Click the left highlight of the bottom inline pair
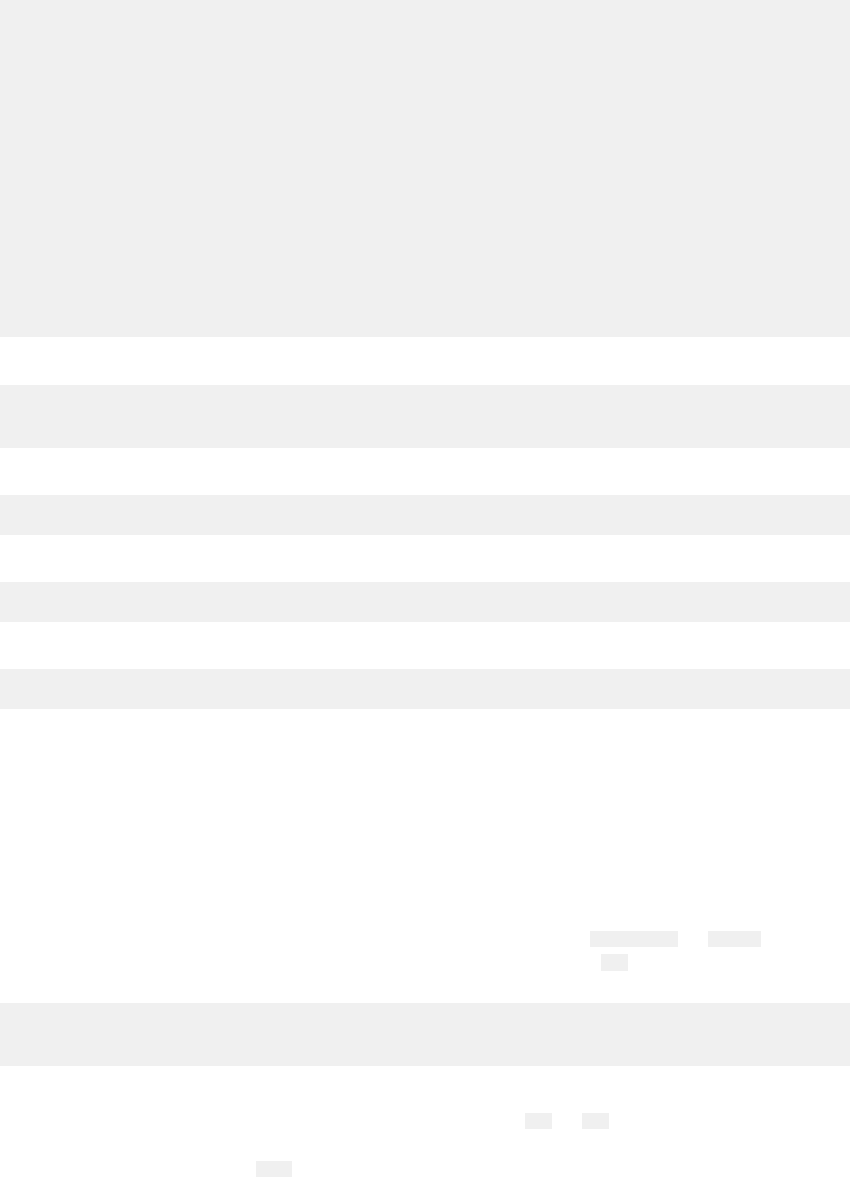The image size is (850, 1177). (x=538, y=1121)
